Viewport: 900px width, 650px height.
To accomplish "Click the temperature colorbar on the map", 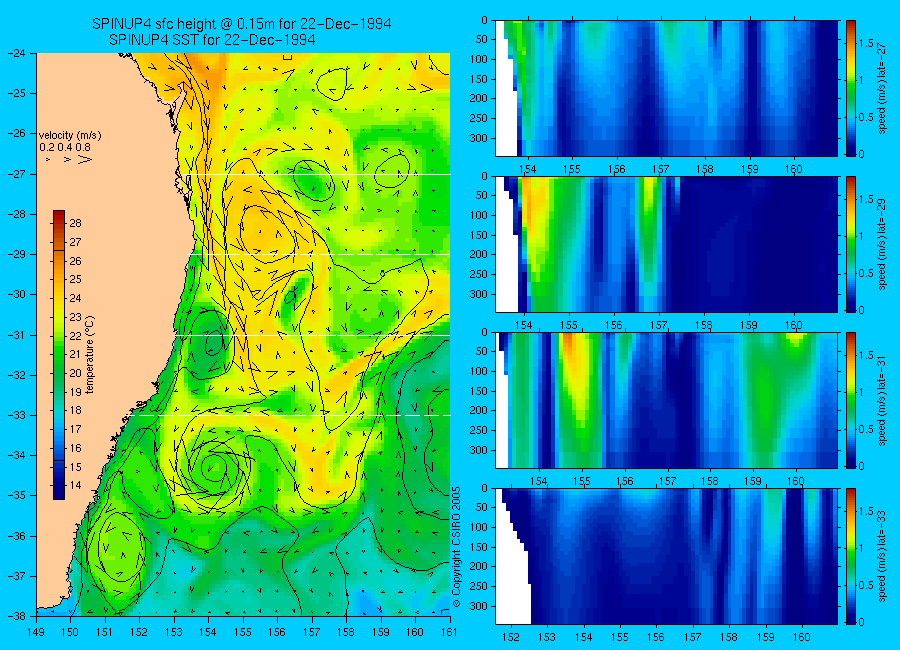I will click(59, 355).
